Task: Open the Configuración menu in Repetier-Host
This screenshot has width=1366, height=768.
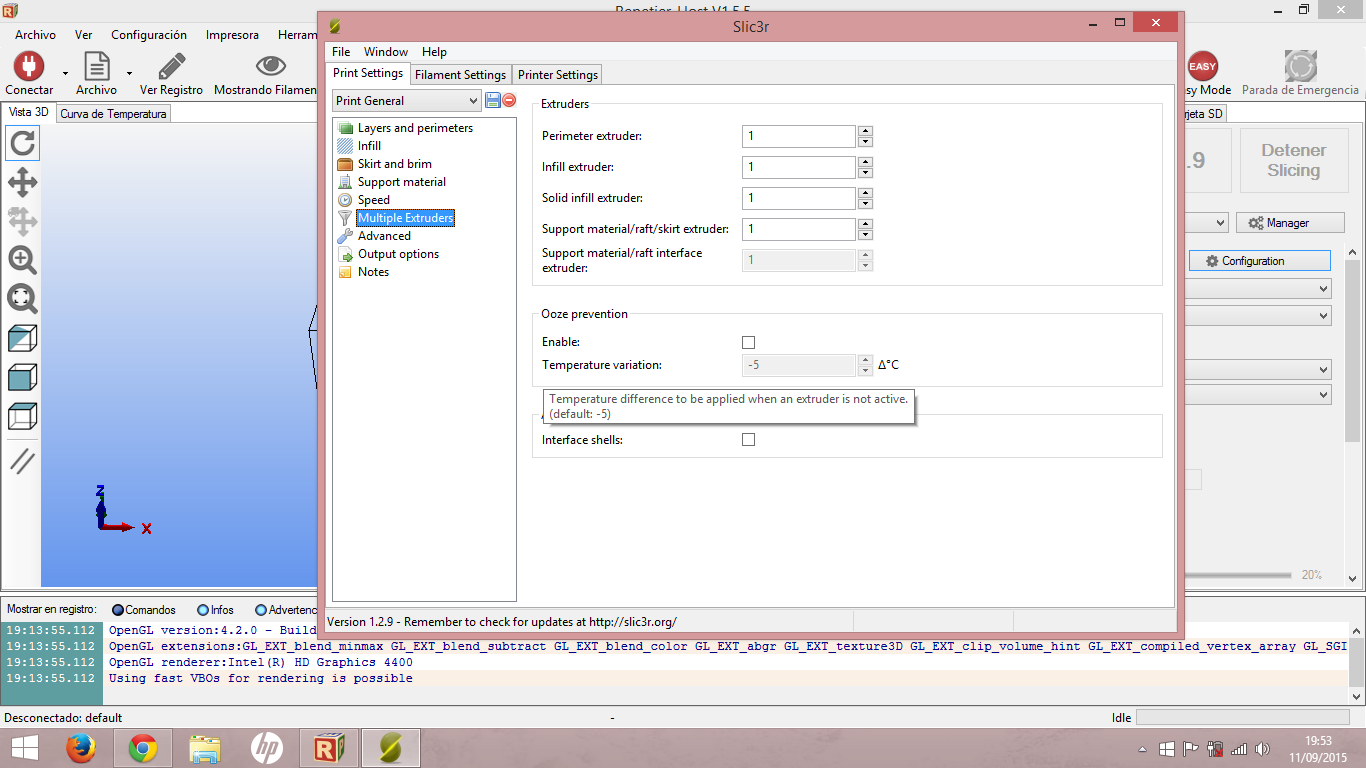Action: tap(149, 34)
